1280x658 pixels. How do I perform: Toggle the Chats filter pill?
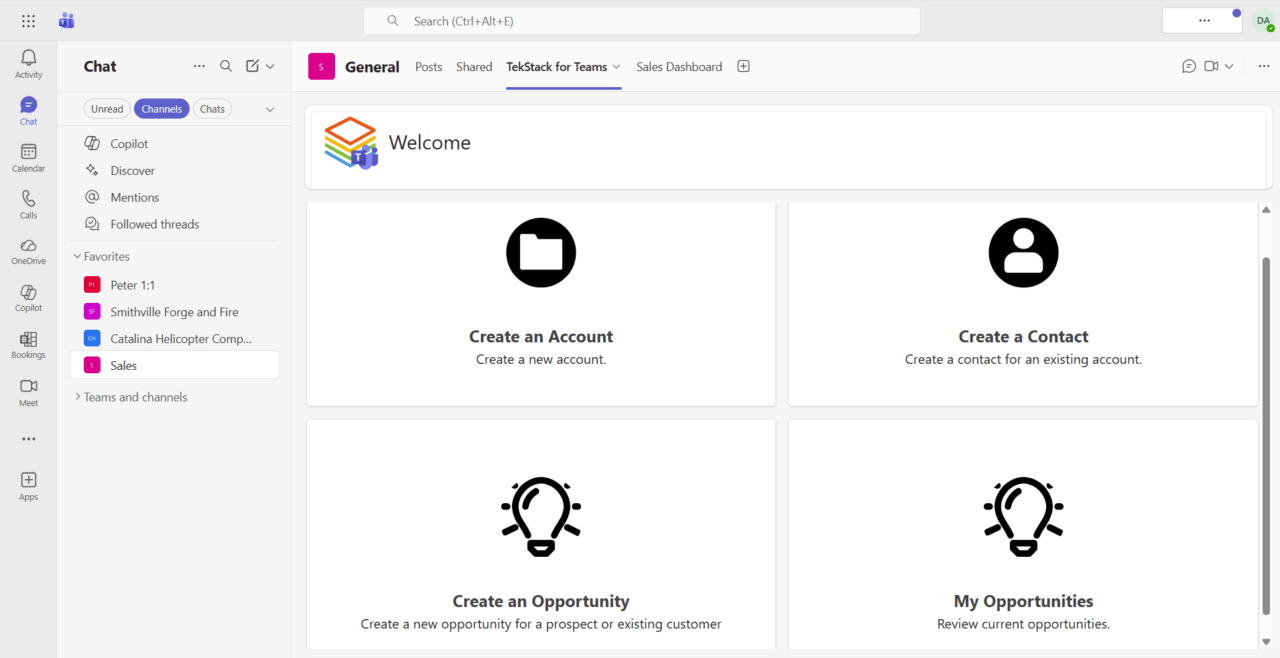[x=212, y=109]
